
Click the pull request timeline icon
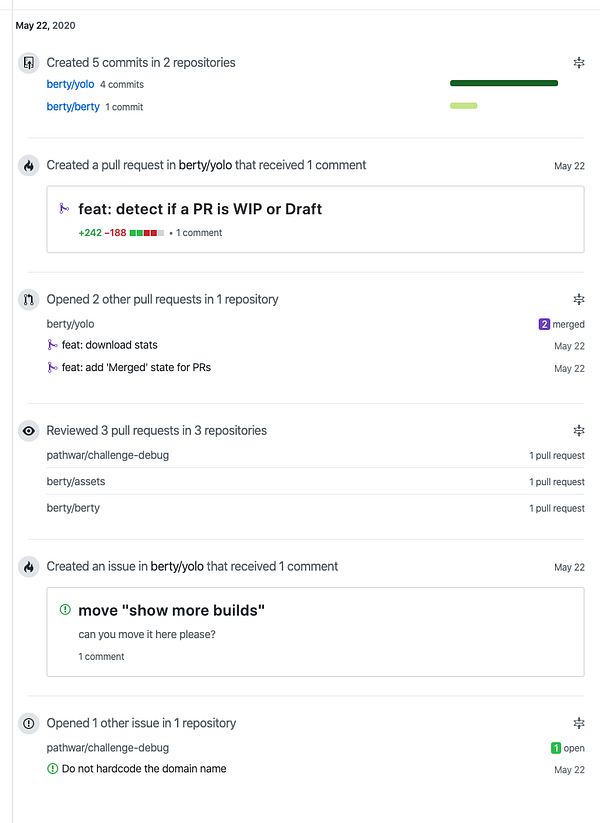pos(29,300)
